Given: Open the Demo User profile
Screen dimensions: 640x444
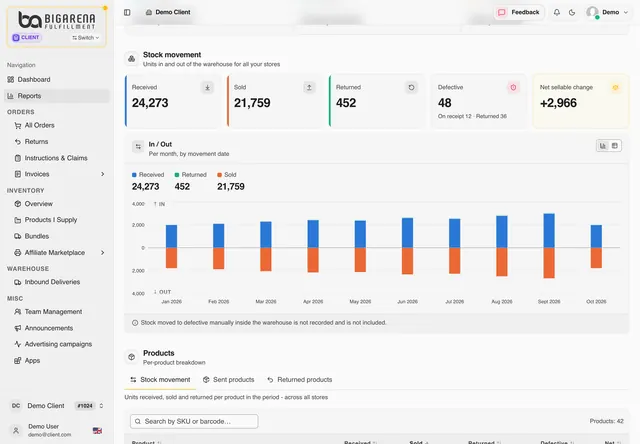Looking at the screenshot, I should [49, 430].
